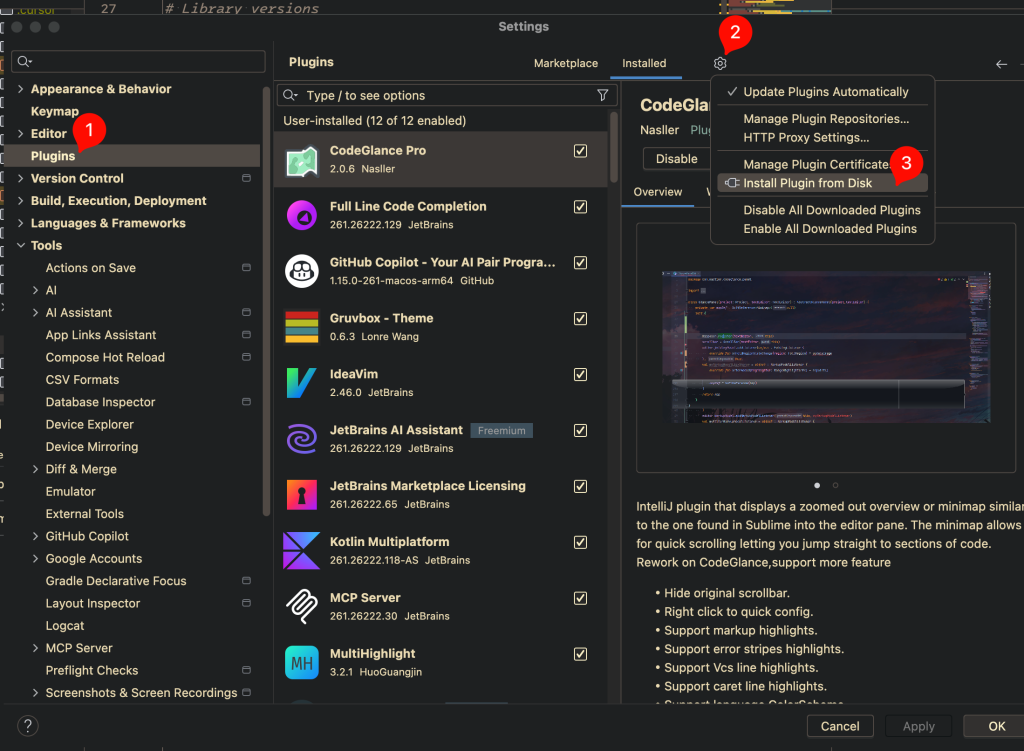
Task: Click the magnifier icon in settings search
Action: tap(25, 61)
